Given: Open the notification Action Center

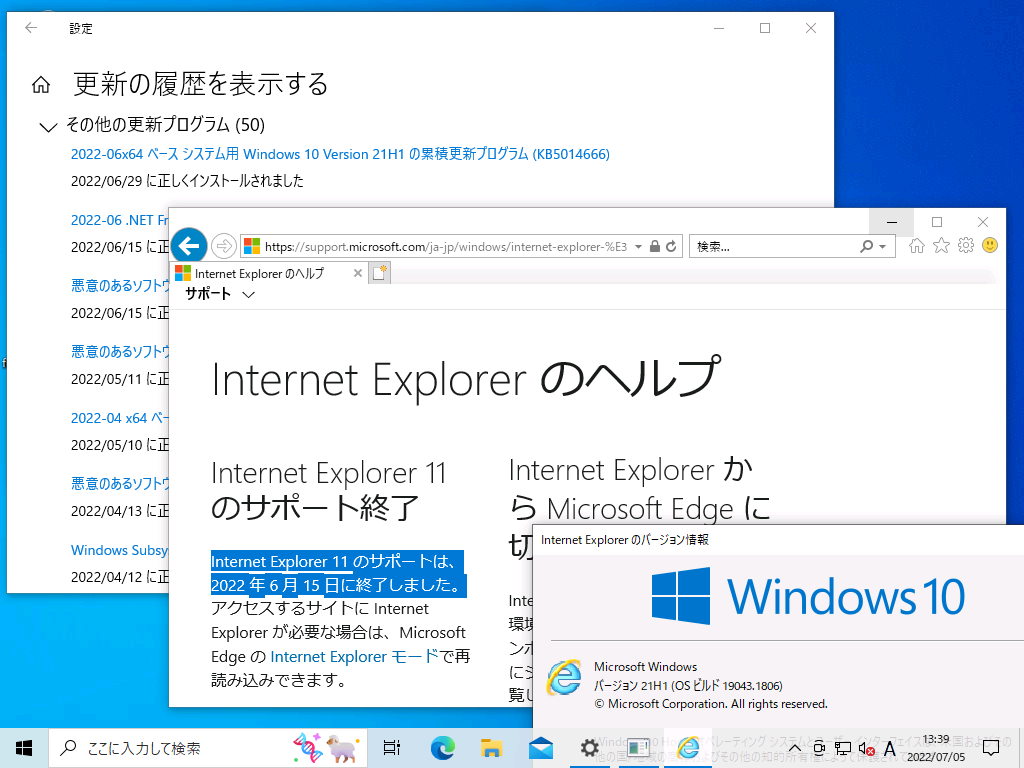Looking at the screenshot, I should pyautogui.click(x=991, y=748).
